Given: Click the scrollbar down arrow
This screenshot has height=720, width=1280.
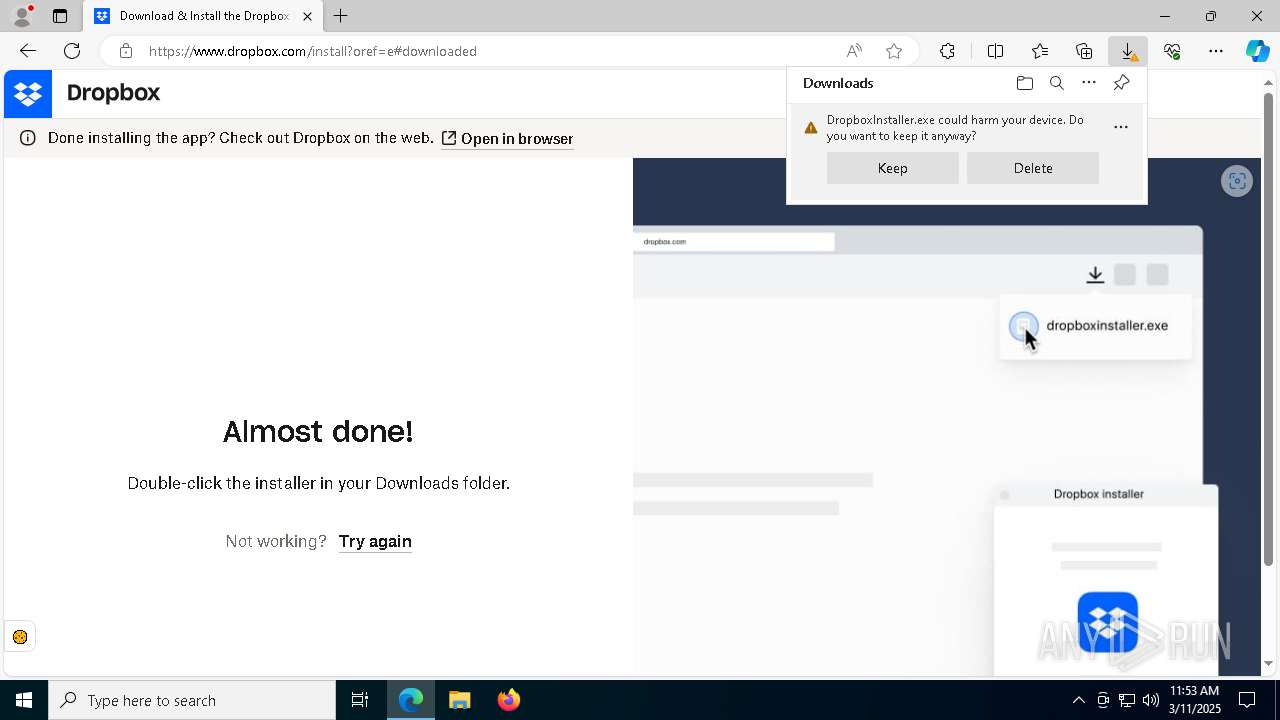Looking at the screenshot, I should 1268,663.
